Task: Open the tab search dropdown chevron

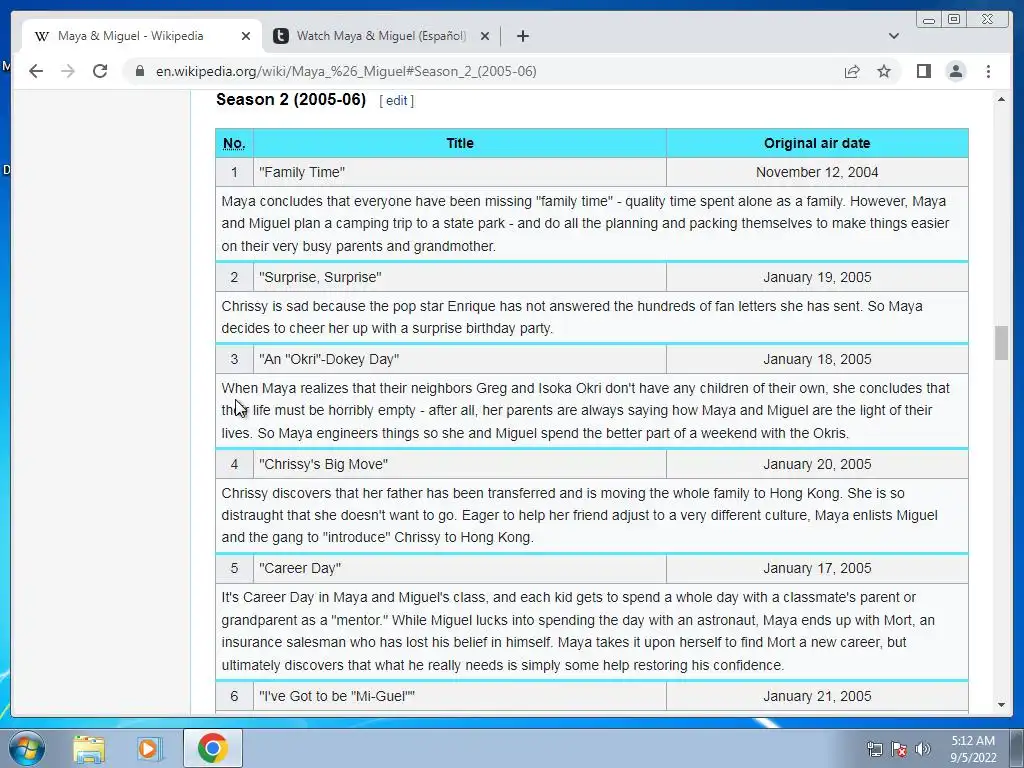Action: [x=894, y=36]
